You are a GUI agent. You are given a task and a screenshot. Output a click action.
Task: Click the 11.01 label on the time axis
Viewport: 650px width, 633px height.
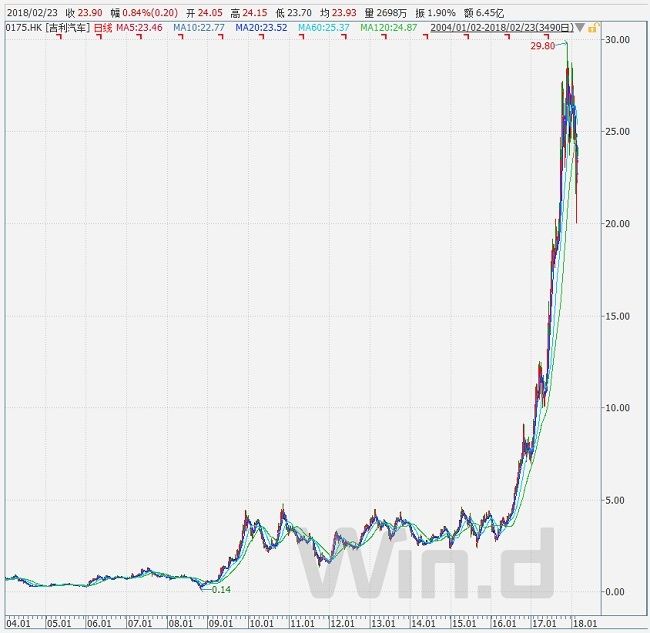302,623
